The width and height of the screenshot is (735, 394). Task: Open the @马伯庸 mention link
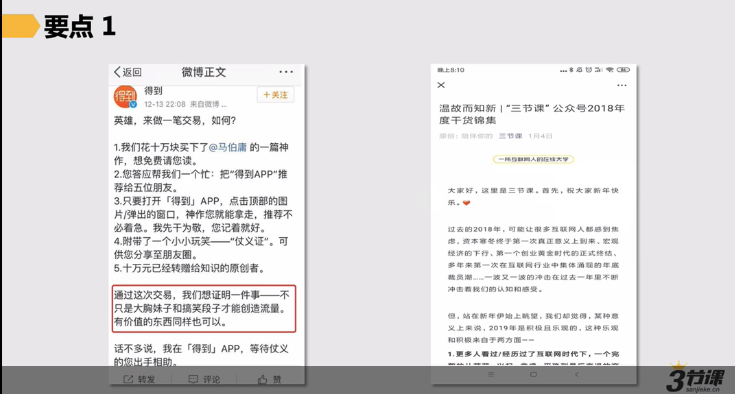[x=227, y=147]
